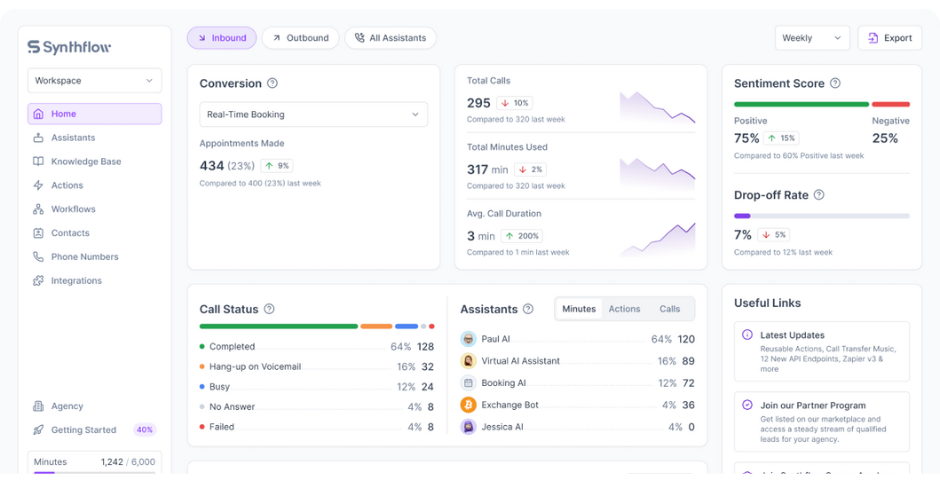Image resolution: width=940 pixels, height=483 pixels.
Task: Click the red Negative sentiment bar
Action: click(891, 104)
